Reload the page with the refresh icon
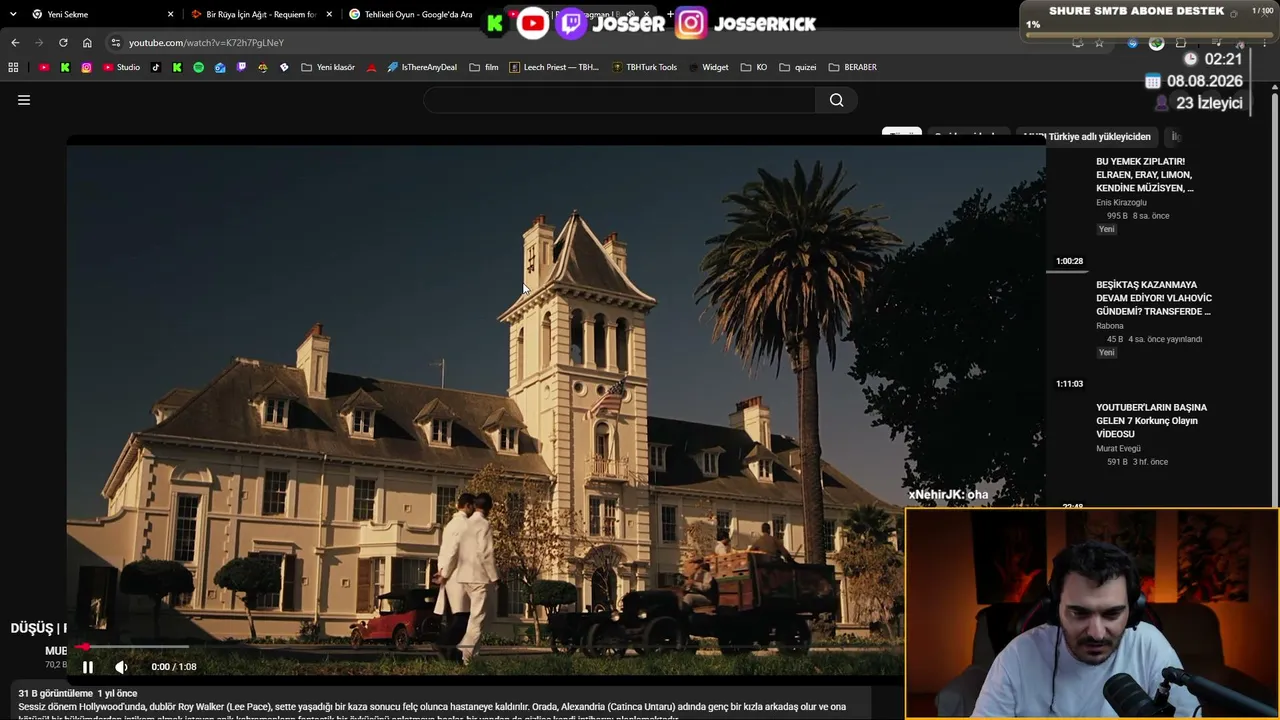 pyautogui.click(x=63, y=43)
